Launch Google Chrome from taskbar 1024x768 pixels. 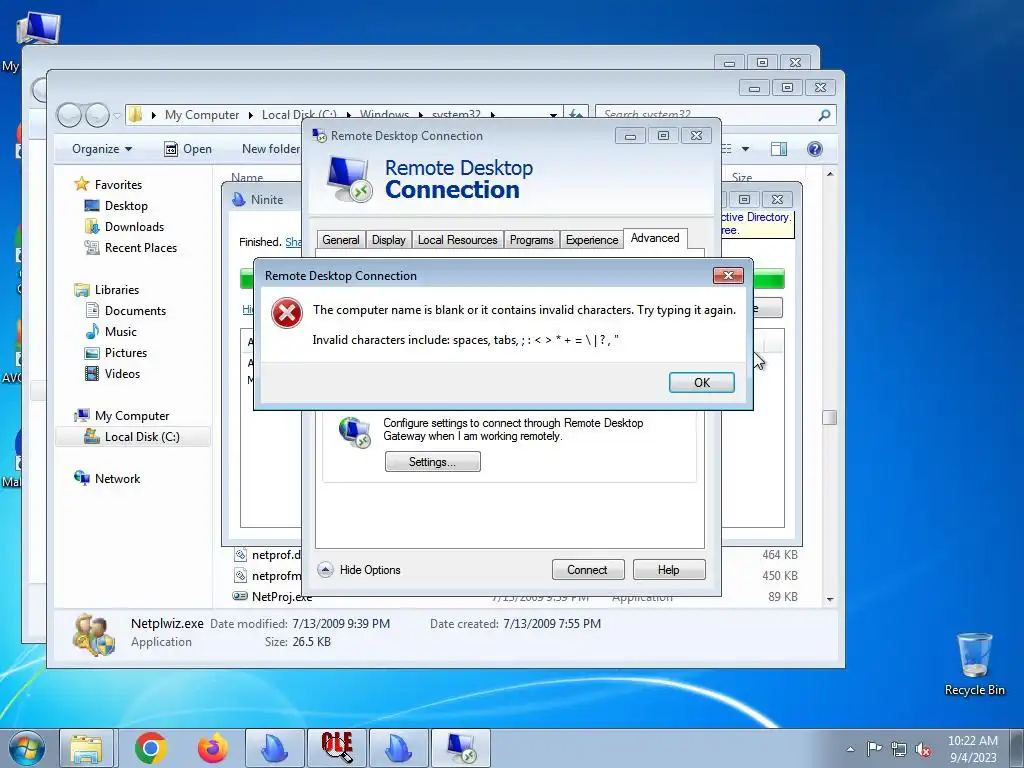(x=151, y=748)
